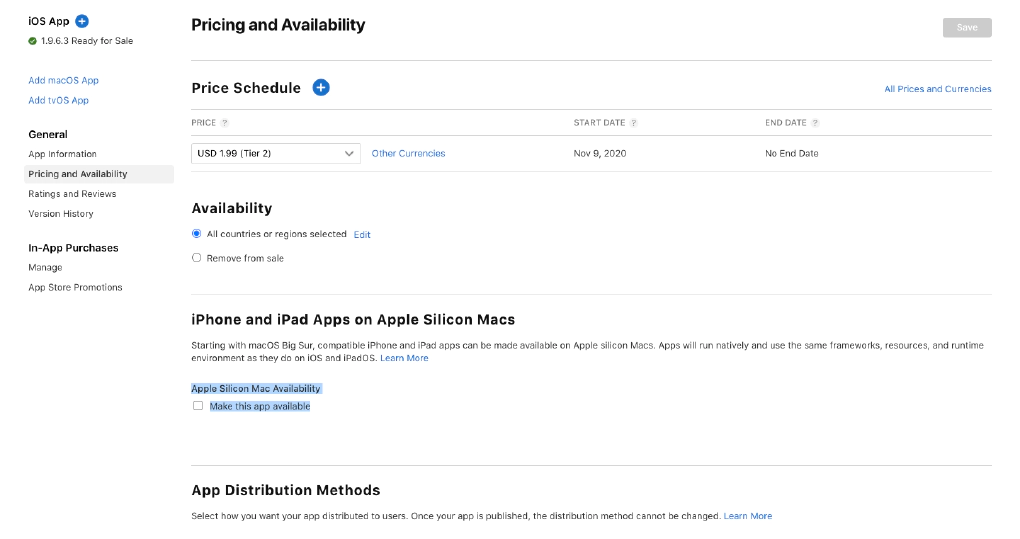Click Add macOS App link
The height and width of the screenshot is (539, 1020).
tap(64, 80)
